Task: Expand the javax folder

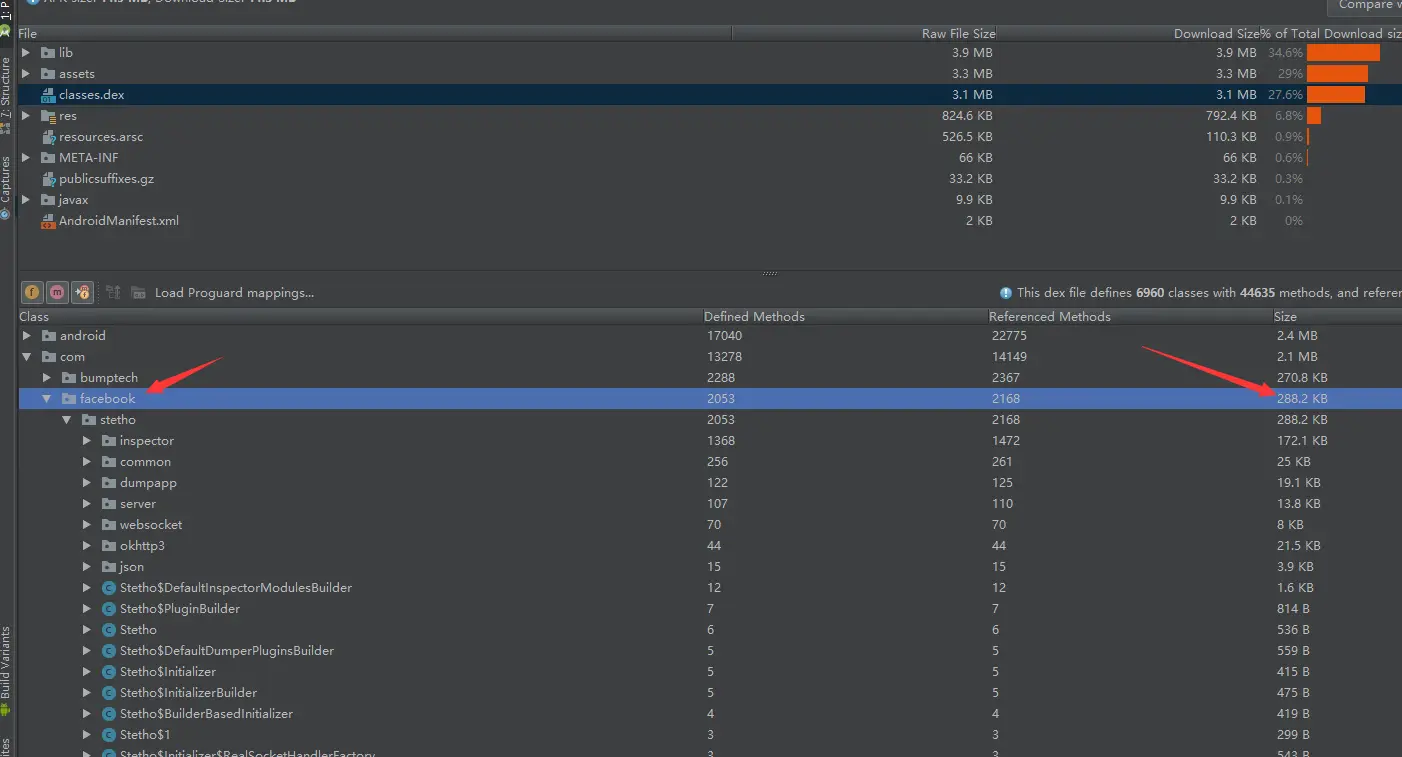Action: pos(26,200)
